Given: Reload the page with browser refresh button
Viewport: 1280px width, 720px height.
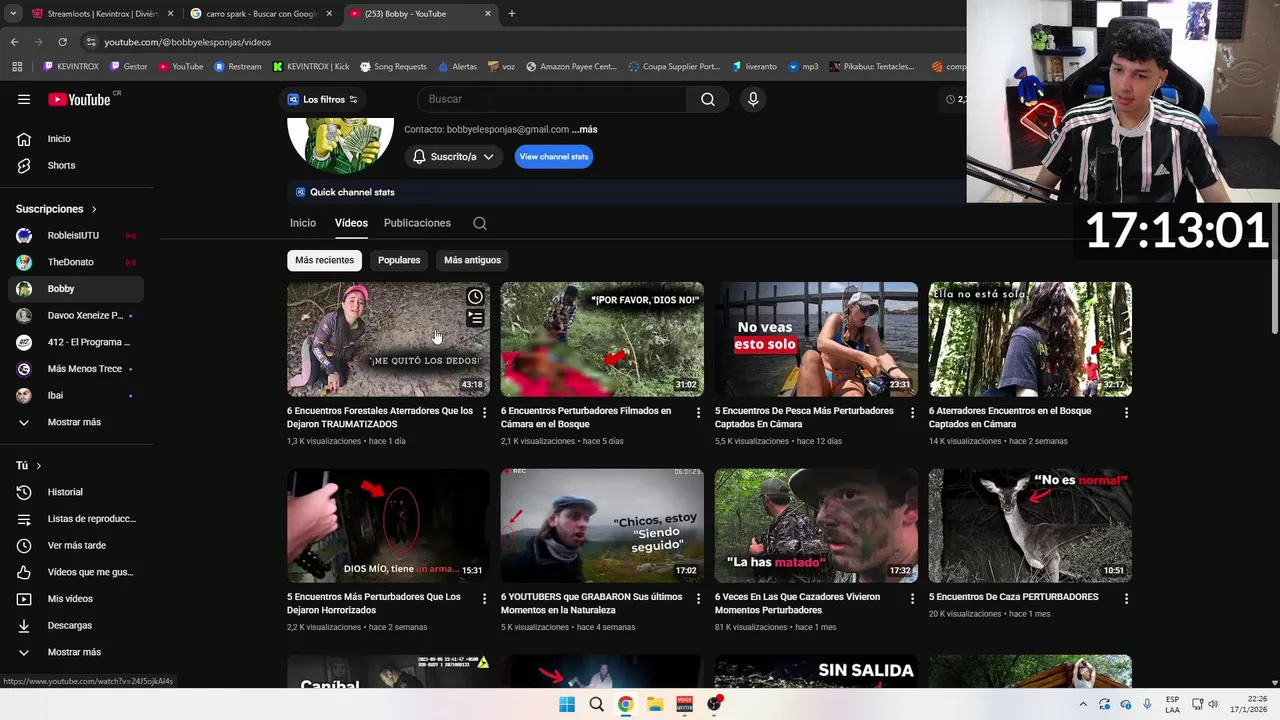Looking at the screenshot, I should [62, 42].
